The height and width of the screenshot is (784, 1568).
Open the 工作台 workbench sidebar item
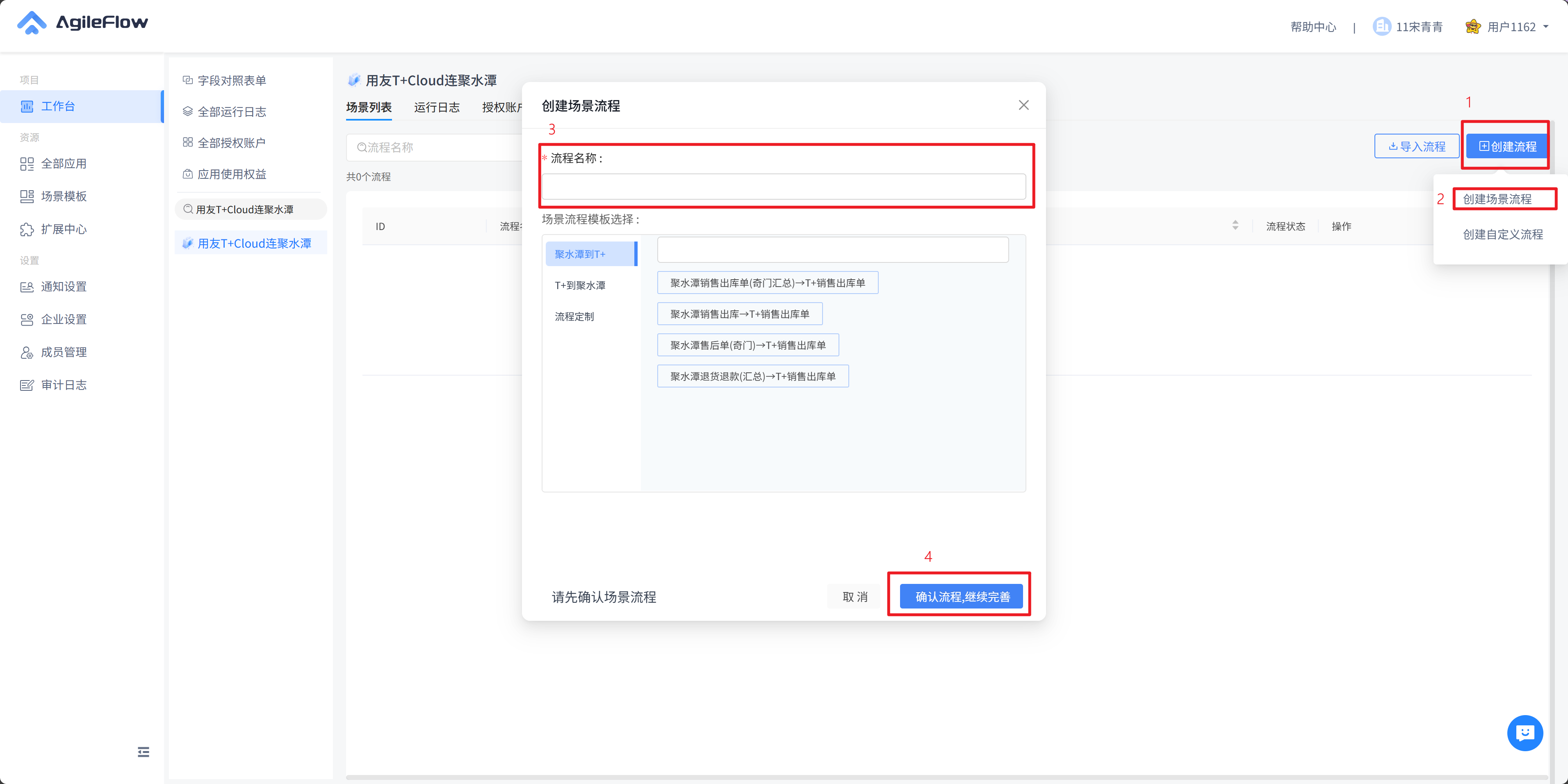click(x=58, y=107)
